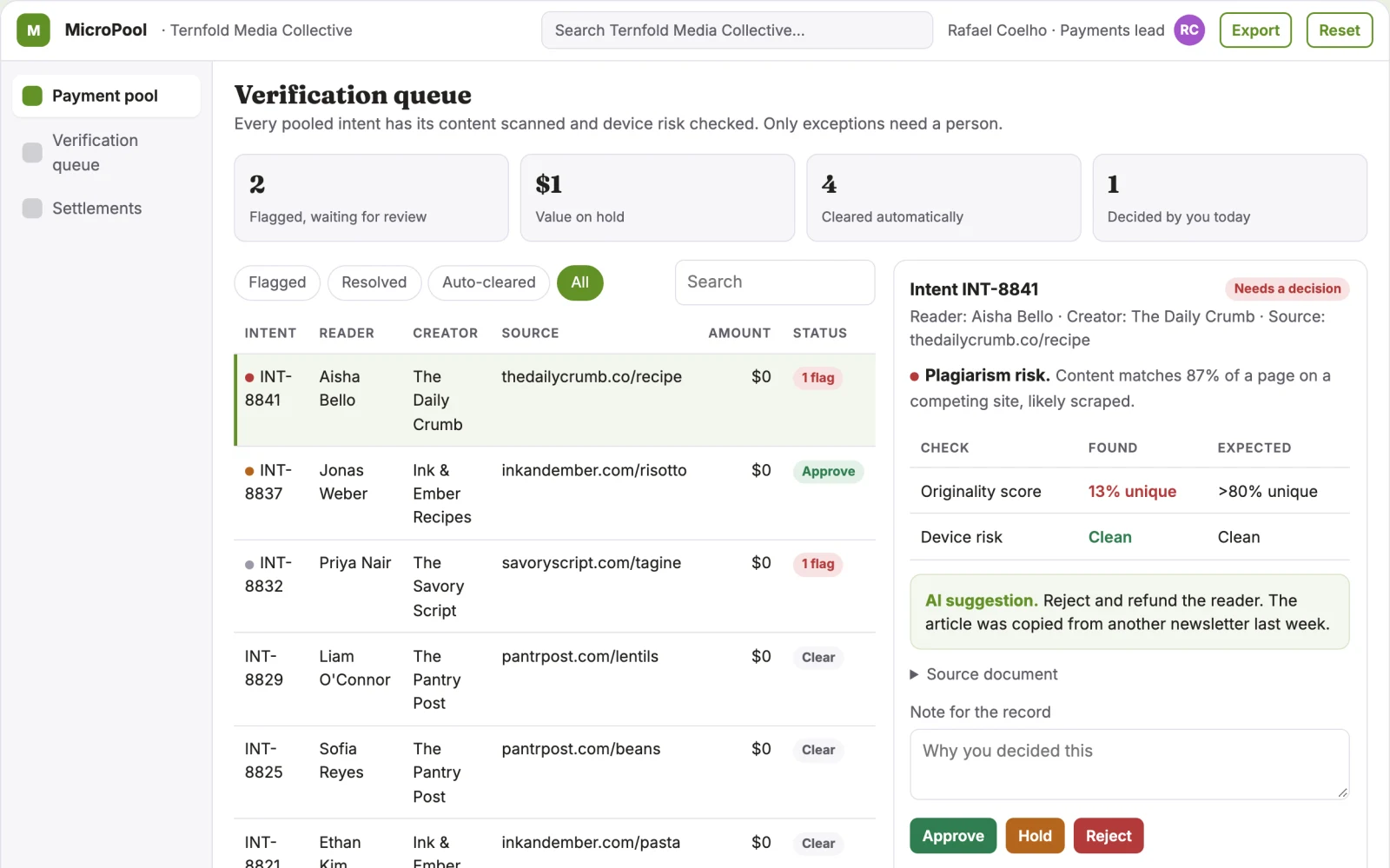Click source savoryscript.com/tagine
The width and height of the screenshot is (1390, 868).
pos(592,563)
